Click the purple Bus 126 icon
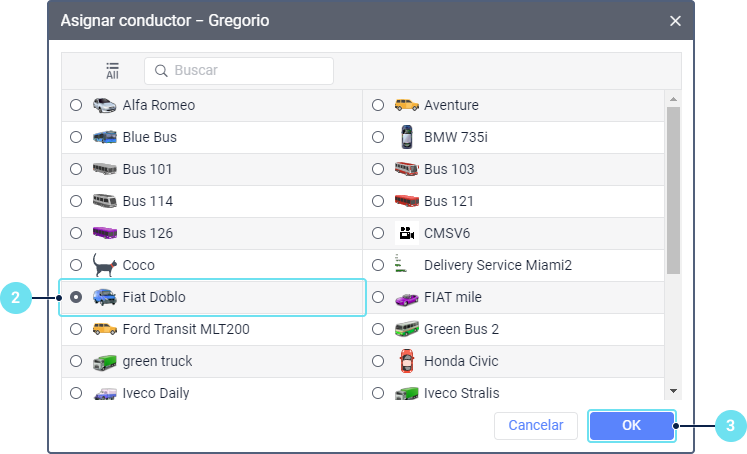 point(104,233)
